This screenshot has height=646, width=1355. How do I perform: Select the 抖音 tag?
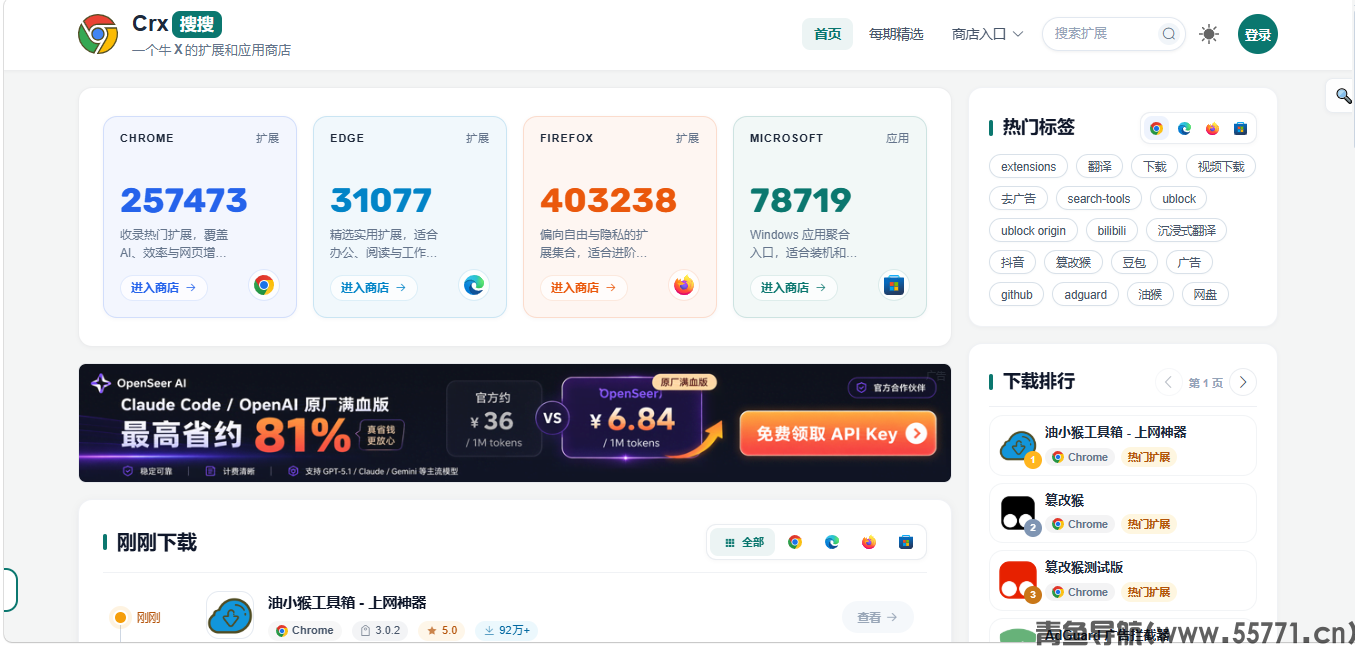point(1012,263)
